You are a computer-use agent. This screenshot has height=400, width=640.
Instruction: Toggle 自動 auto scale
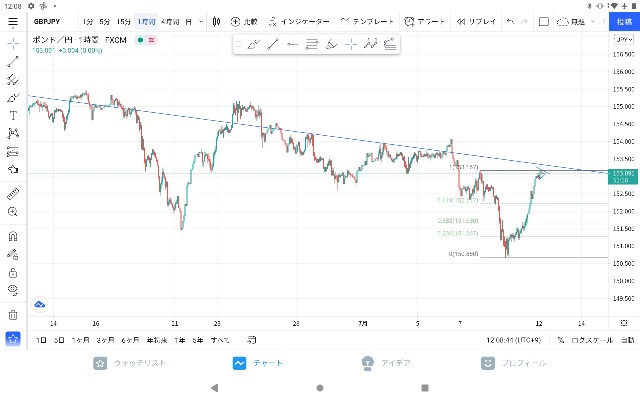[x=628, y=340]
